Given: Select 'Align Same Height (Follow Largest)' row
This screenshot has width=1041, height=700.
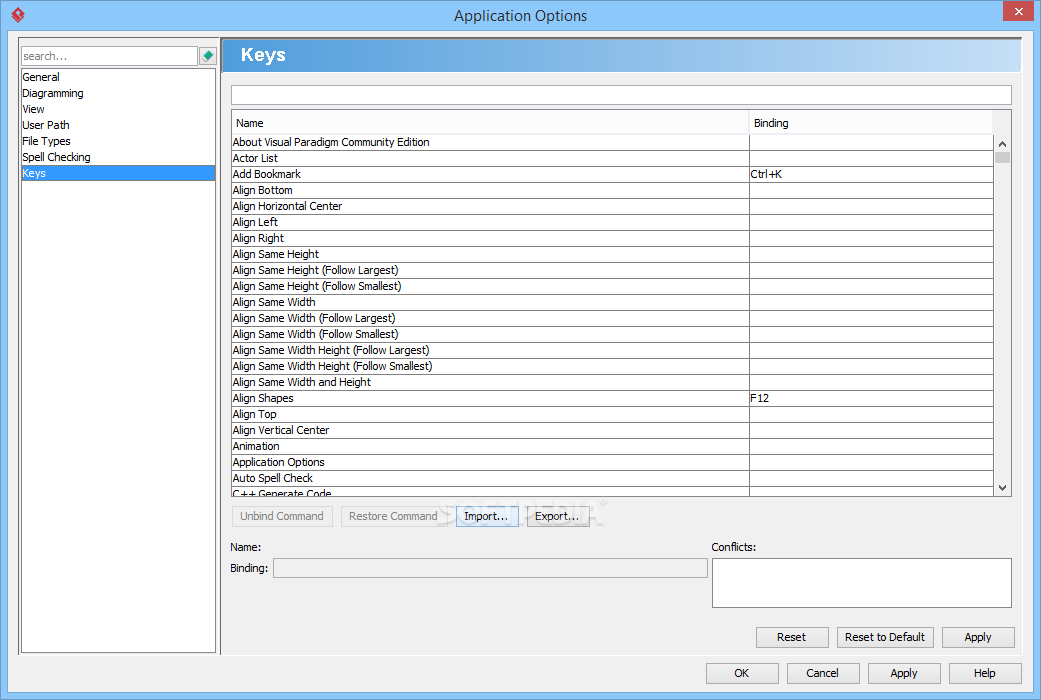Looking at the screenshot, I should click(612, 270).
